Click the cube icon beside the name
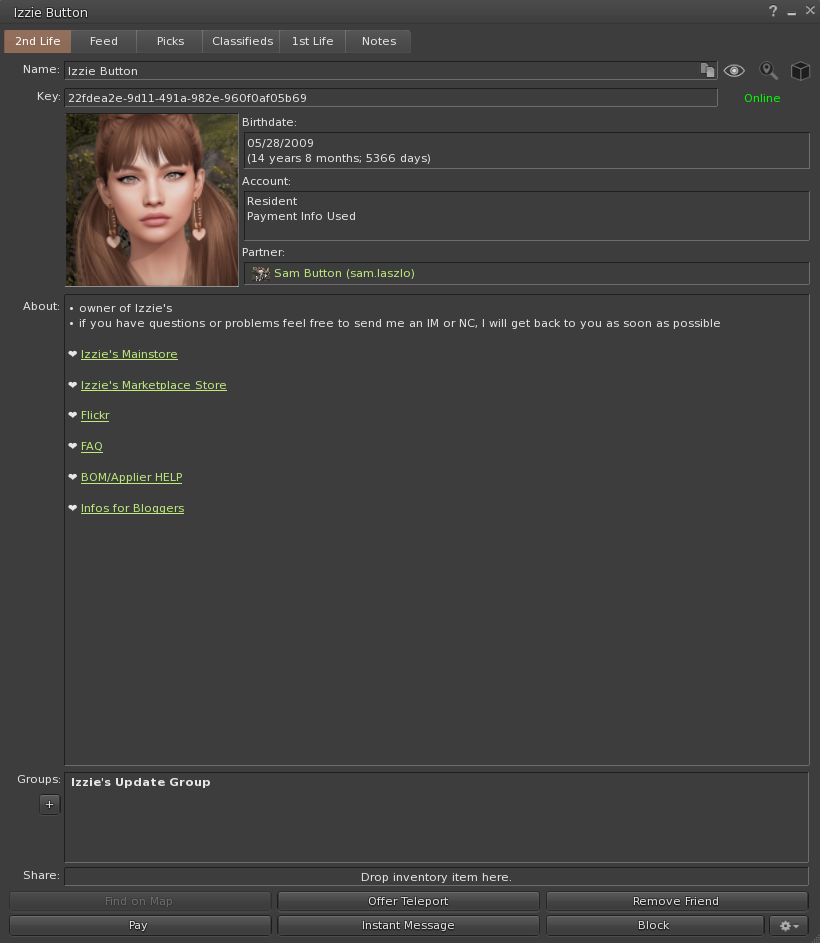The width and height of the screenshot is (820, 943). 800,70
